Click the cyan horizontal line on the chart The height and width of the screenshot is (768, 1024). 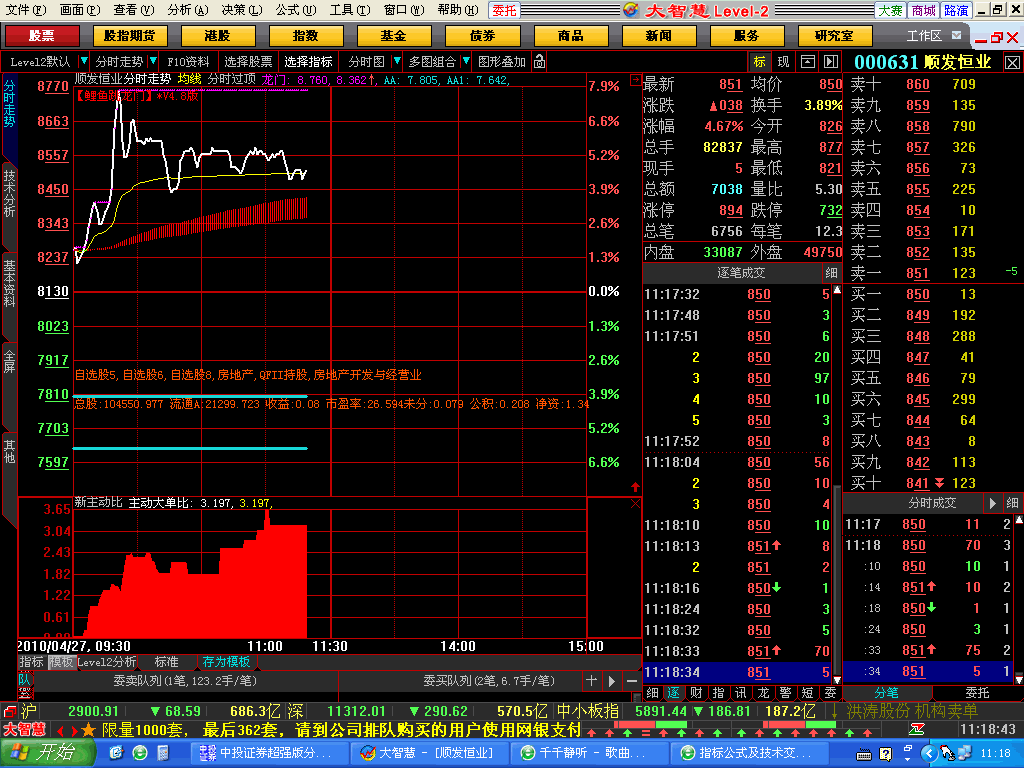point(190,448)
